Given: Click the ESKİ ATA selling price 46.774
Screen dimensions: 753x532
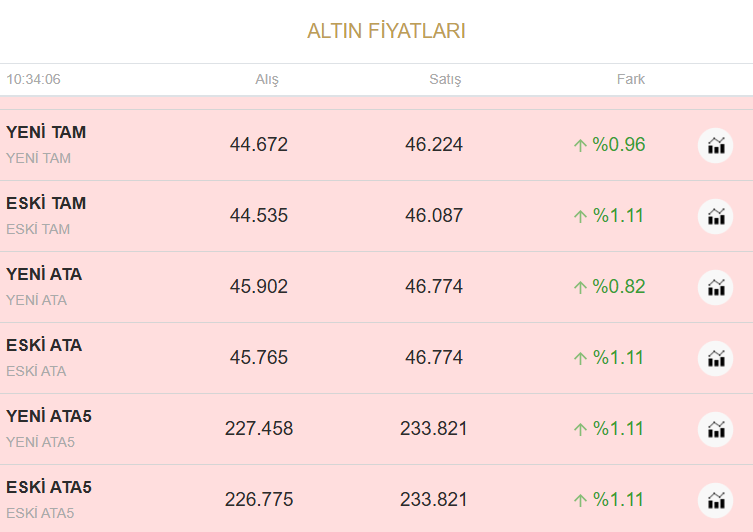Looking at the screenshot, I should pos(434,358).
